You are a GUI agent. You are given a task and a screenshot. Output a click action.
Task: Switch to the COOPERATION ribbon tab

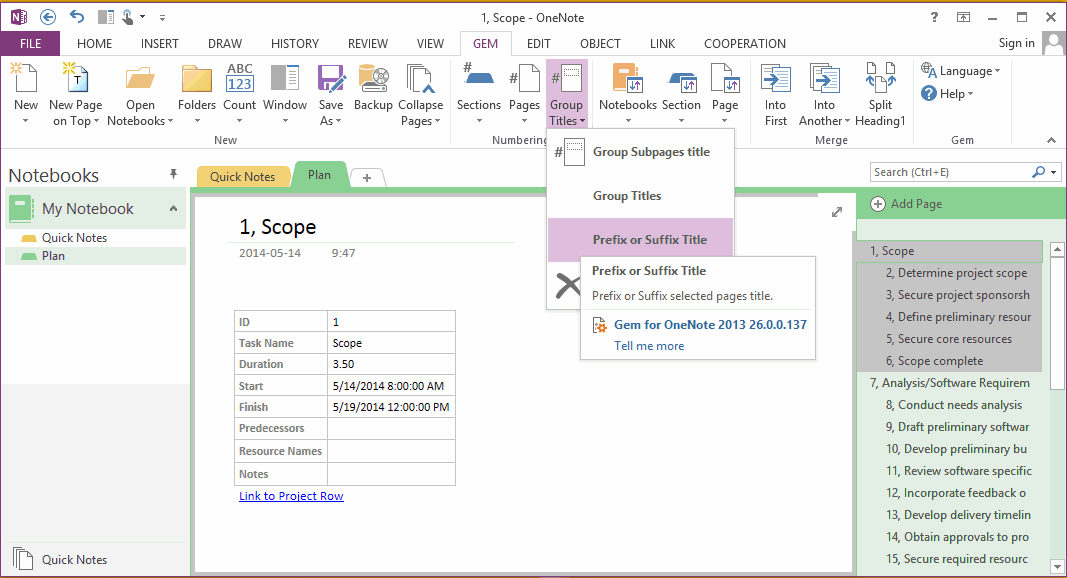(x=744, y=44)
